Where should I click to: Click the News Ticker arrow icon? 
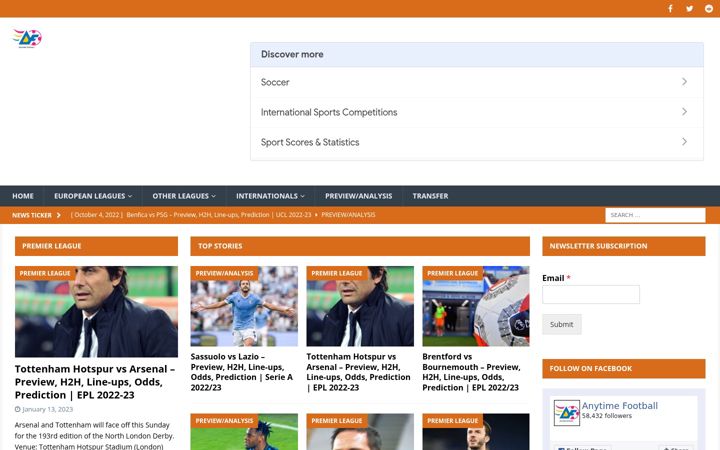click(x=58, y=215)
